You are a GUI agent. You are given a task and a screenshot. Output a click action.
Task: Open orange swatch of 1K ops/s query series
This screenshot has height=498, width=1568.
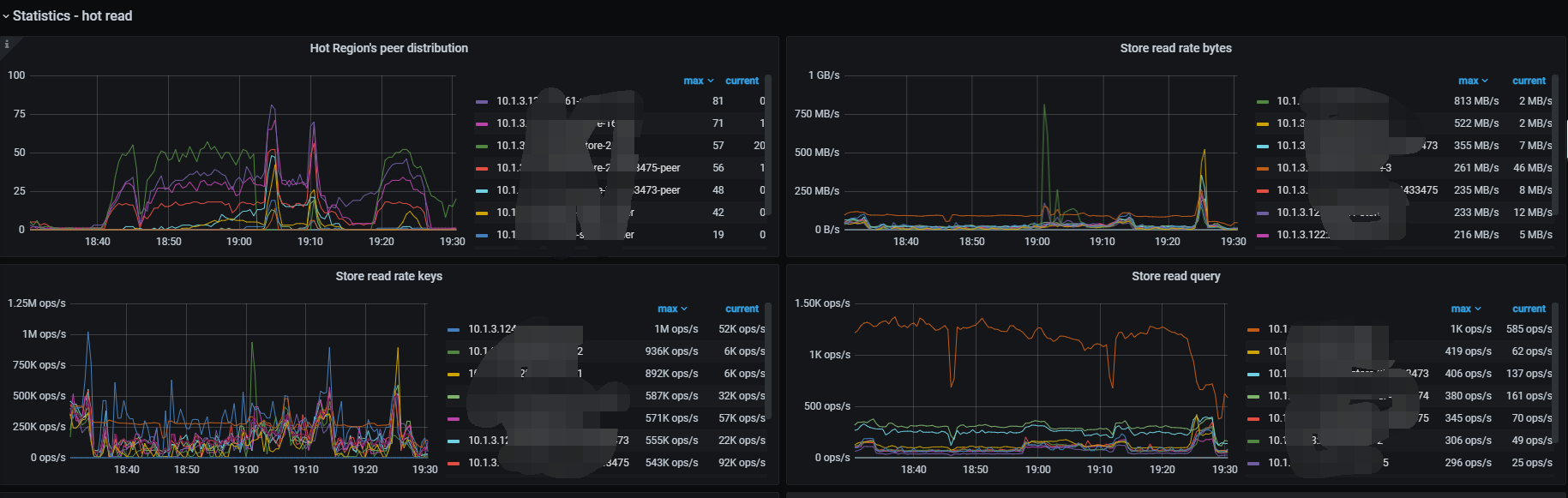[1253, 329]
